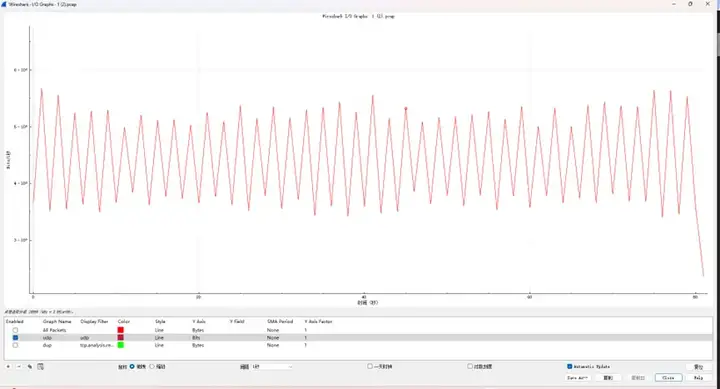720x389 pixels.
Task: Click the Color column header
Action: click(x=124, y=321)
